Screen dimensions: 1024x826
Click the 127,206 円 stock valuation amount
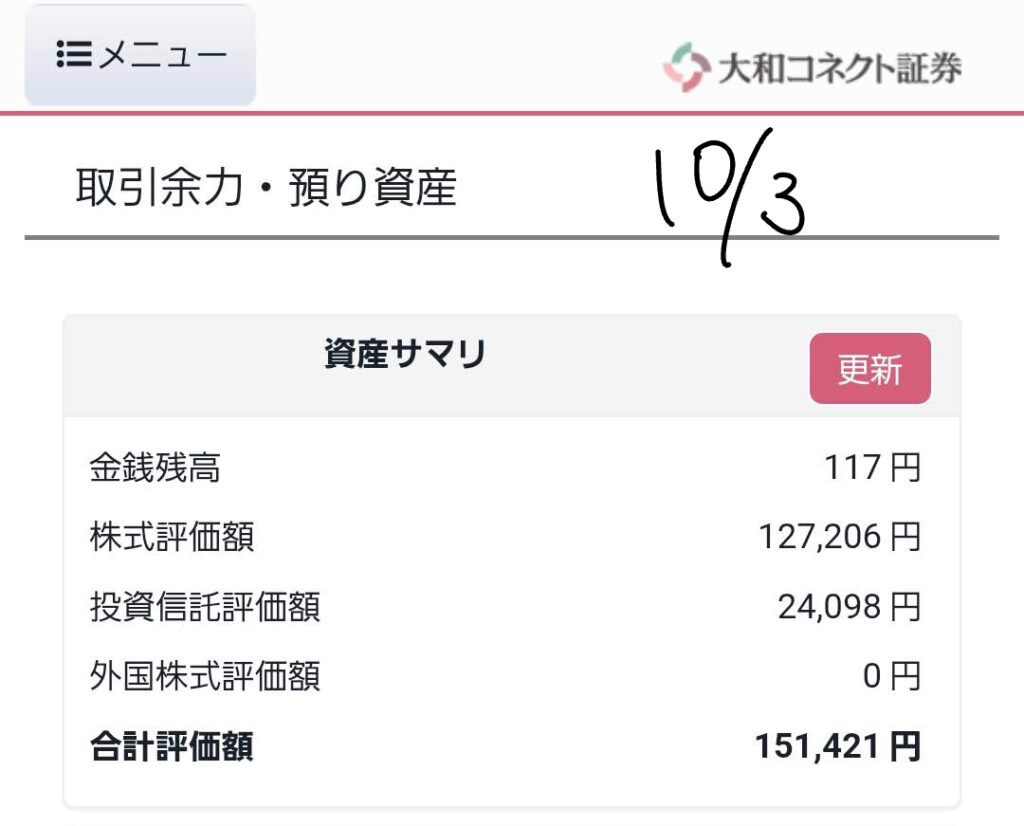839,537
